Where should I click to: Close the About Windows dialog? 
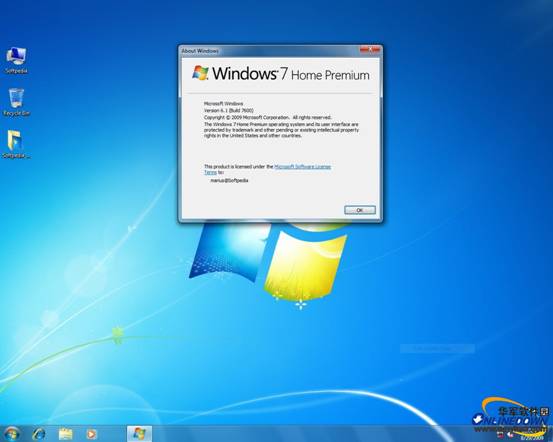[x=370, y=50]
